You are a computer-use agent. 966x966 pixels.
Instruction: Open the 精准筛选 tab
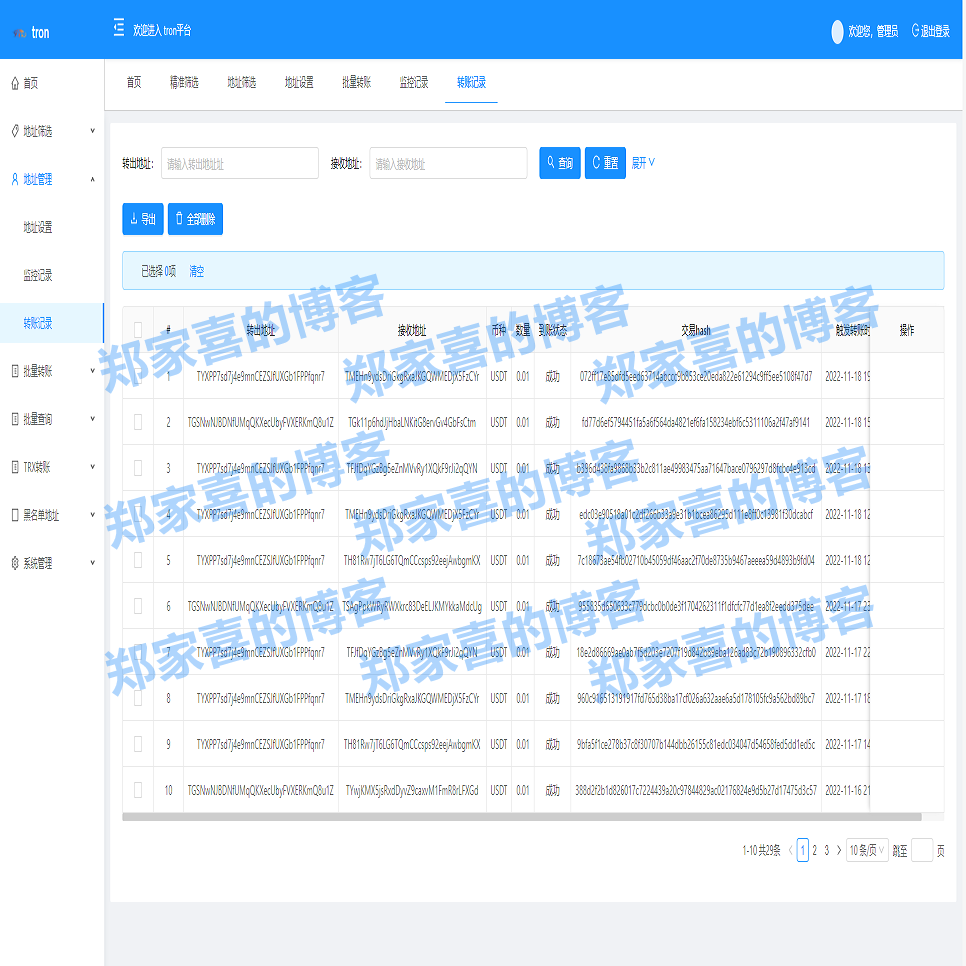coord(184,83)
